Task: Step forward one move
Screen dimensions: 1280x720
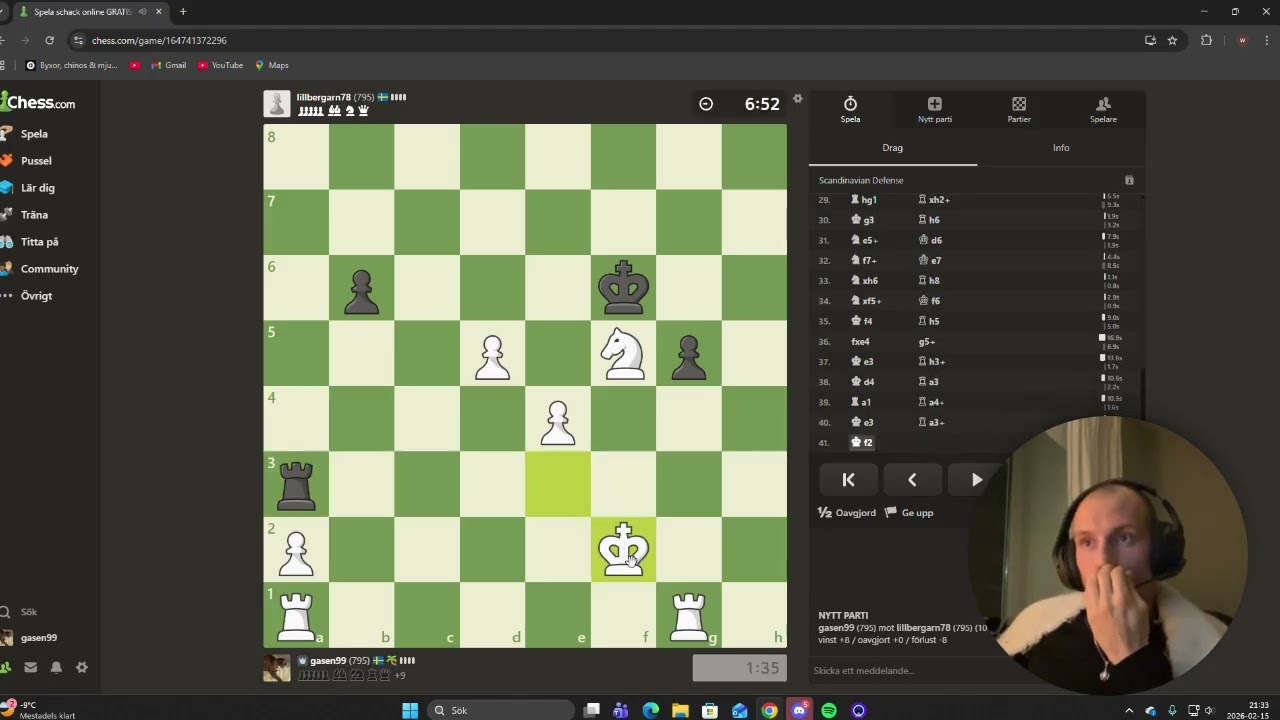Action: coord(976,480)
